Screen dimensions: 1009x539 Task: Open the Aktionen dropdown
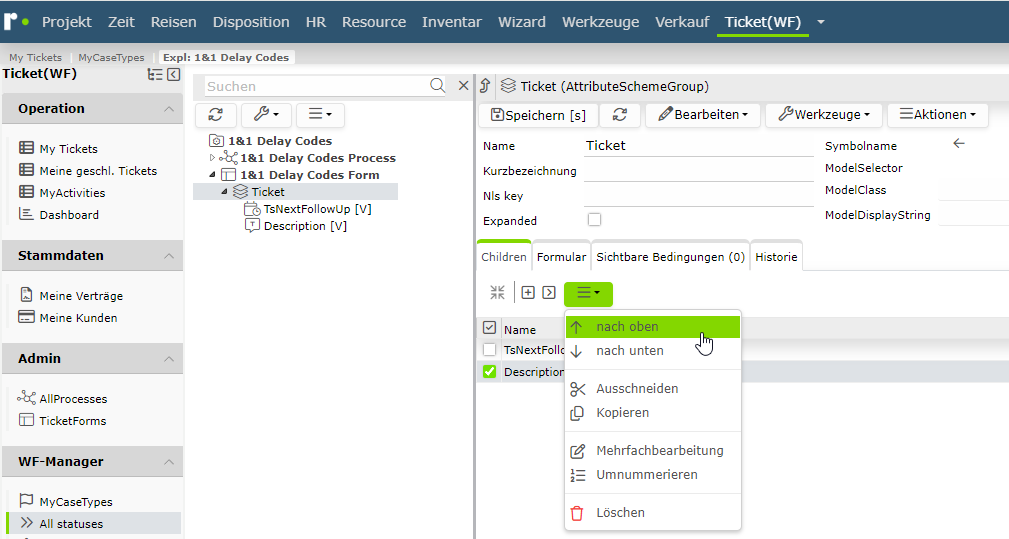(938, 115)
